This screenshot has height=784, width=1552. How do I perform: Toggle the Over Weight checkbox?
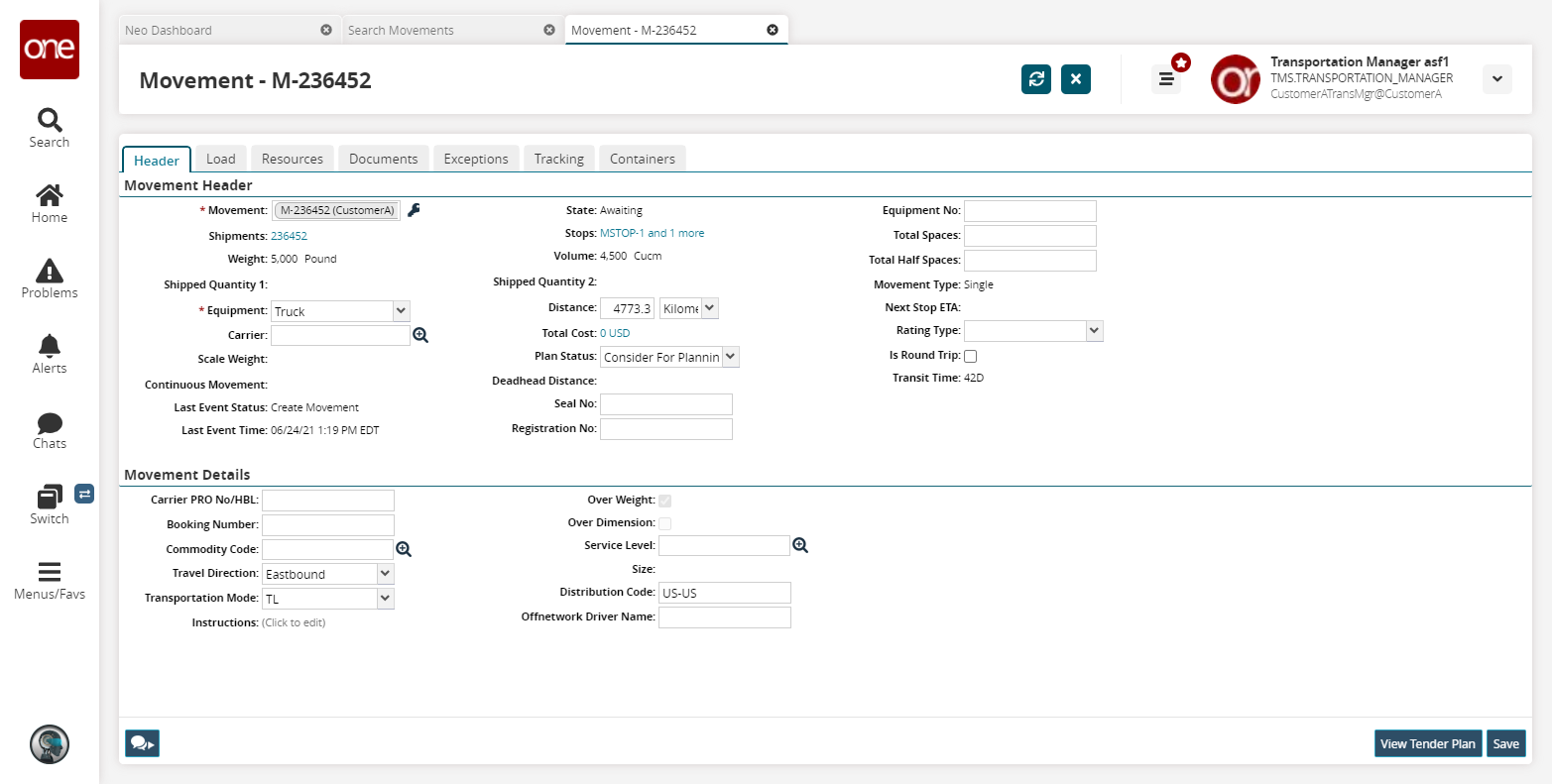(x=665, y=501)
